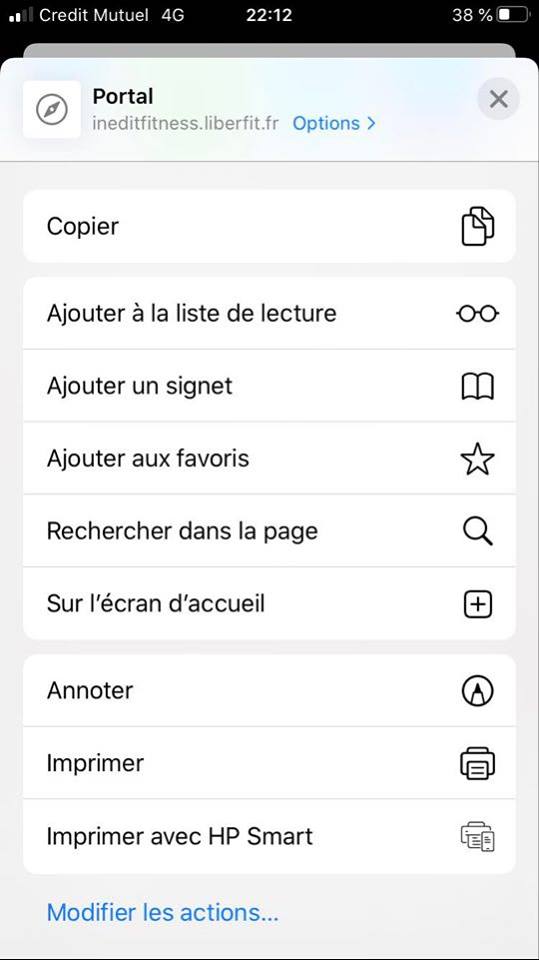Tap the magnifying glass search icon
Screen dimensions: 539x960
pos(477,531)
